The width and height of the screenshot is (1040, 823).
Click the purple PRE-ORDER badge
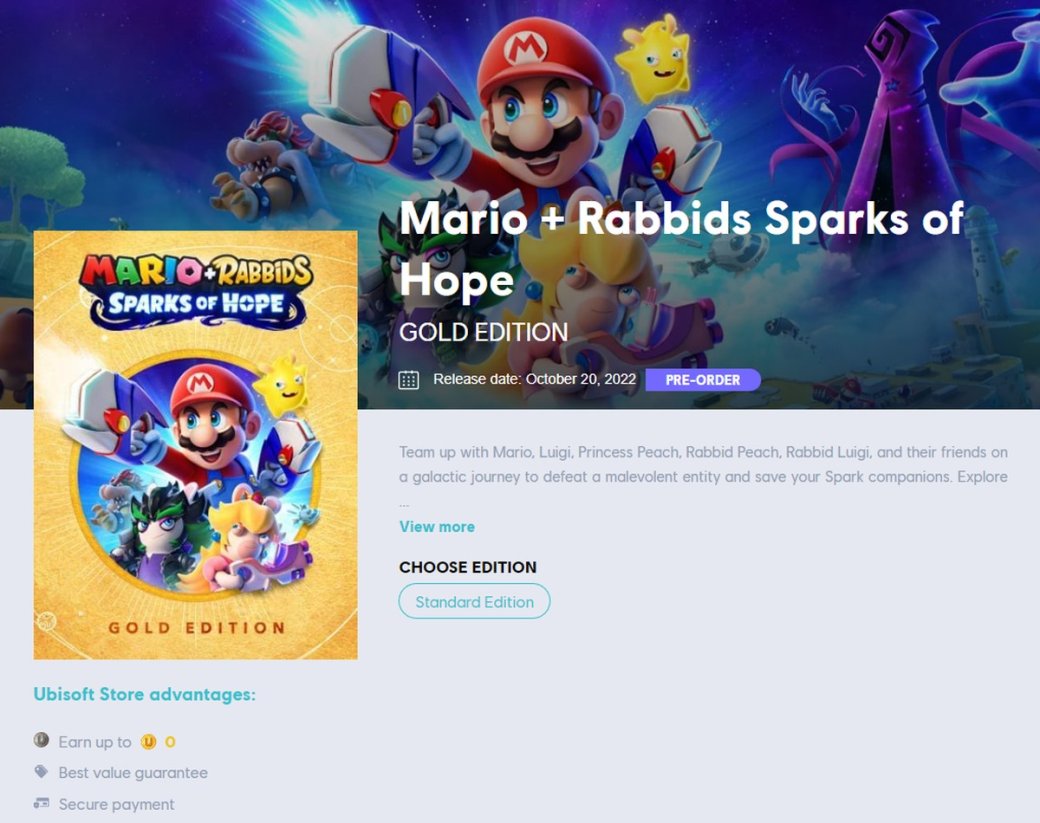click(703, 380)
